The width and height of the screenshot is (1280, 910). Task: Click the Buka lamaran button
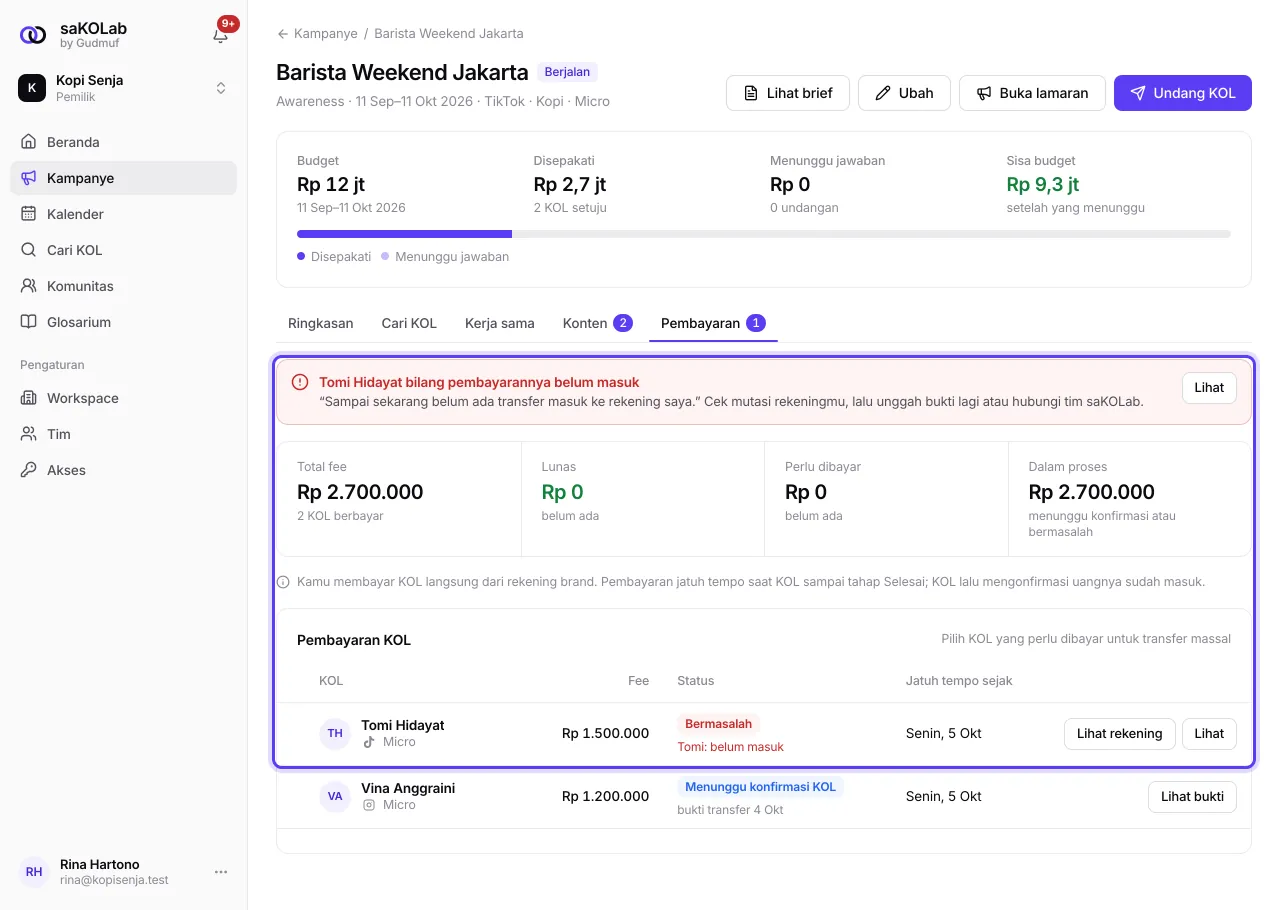coord(1032,93)
